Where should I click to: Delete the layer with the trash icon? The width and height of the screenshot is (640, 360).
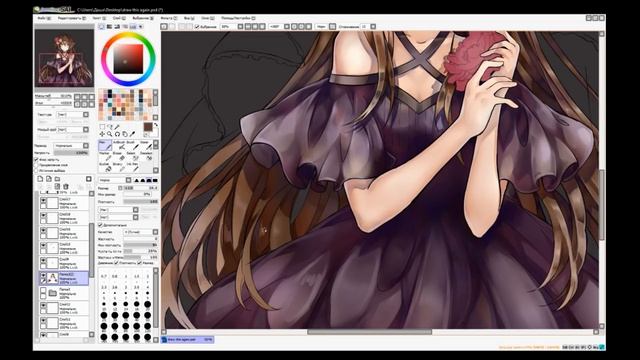[66, 187]
